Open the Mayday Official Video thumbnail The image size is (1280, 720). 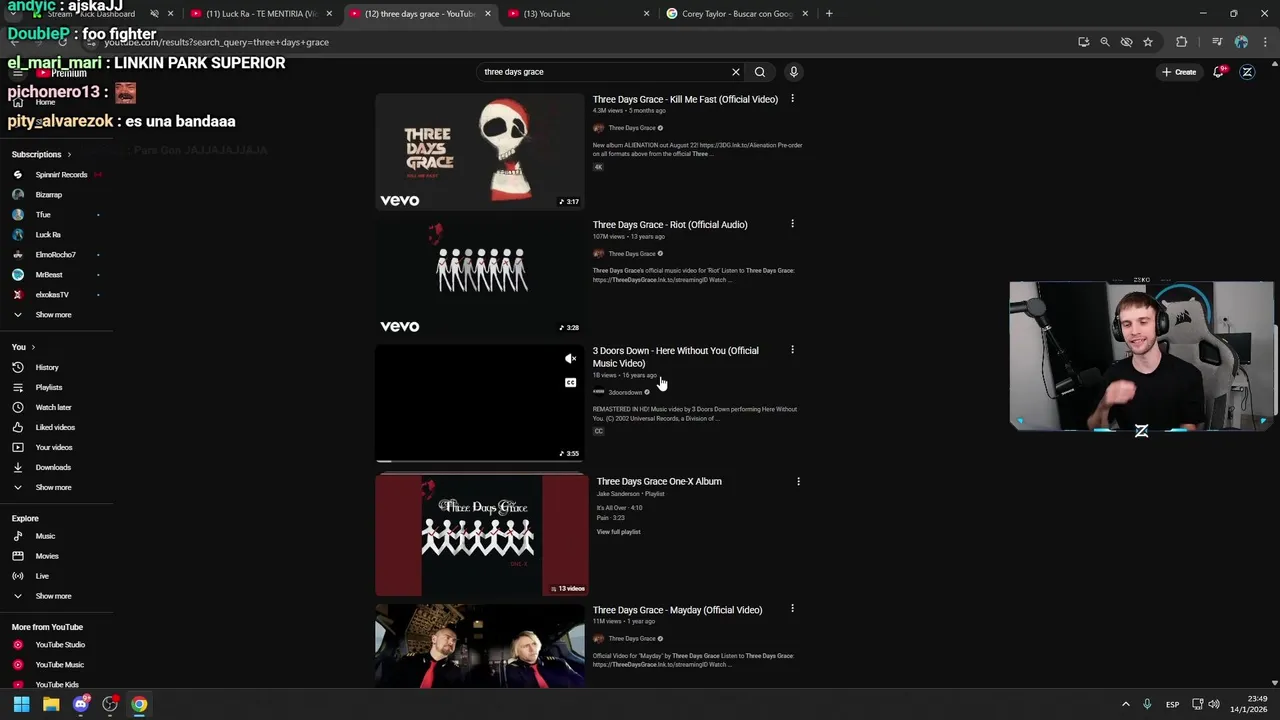[x=480, y=645]
